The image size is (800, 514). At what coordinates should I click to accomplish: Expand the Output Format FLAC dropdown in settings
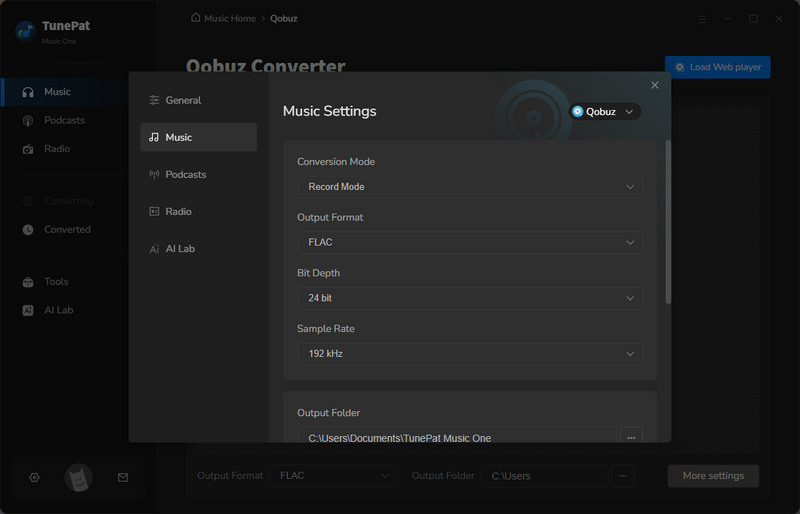tap(469, 242)
